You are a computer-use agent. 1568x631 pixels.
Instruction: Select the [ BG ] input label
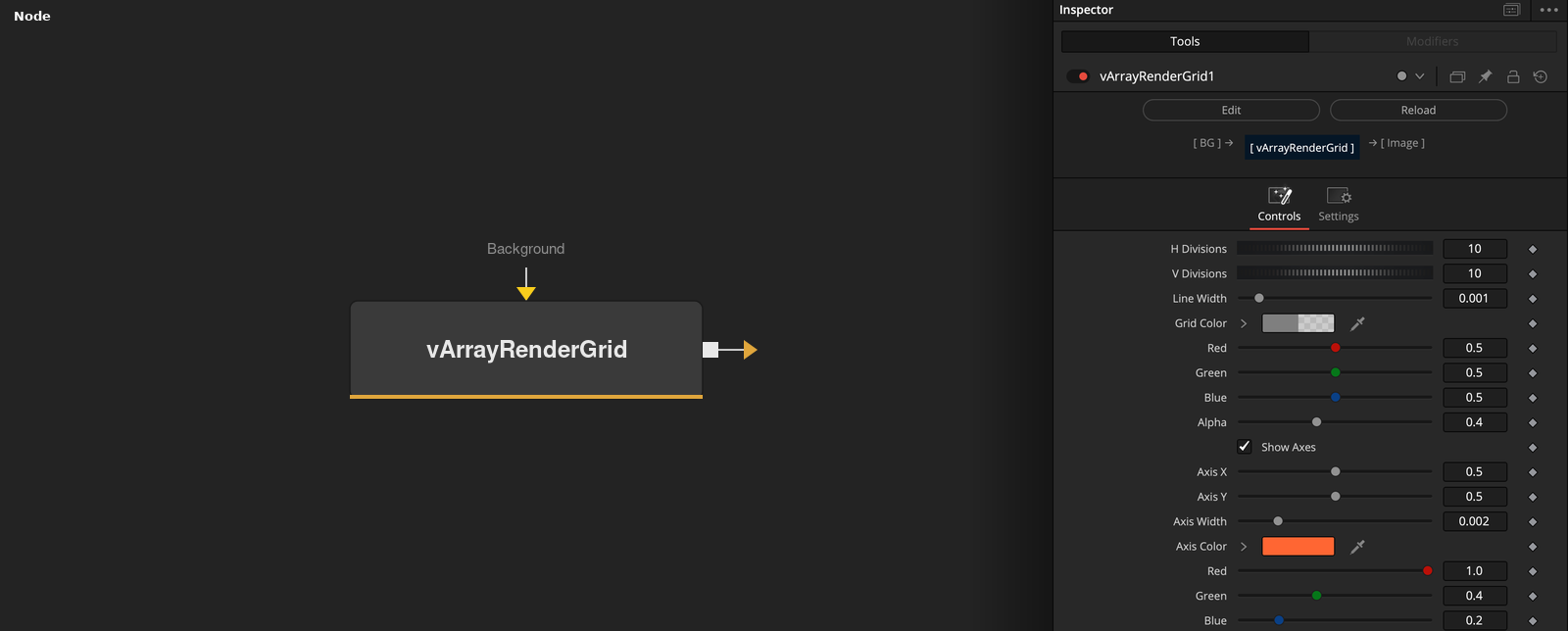(1206, 143)
